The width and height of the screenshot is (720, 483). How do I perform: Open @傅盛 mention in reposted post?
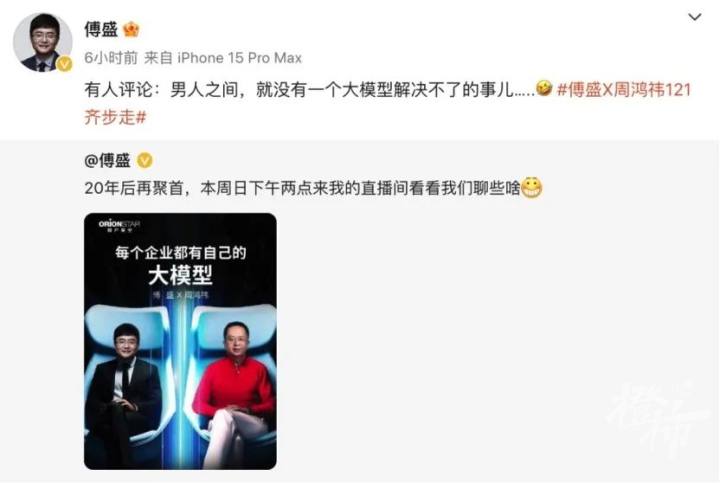(107, 161)
